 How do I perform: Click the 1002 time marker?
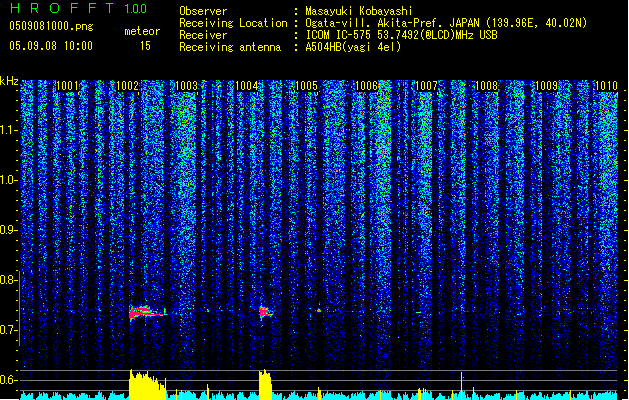coord(127,86)
